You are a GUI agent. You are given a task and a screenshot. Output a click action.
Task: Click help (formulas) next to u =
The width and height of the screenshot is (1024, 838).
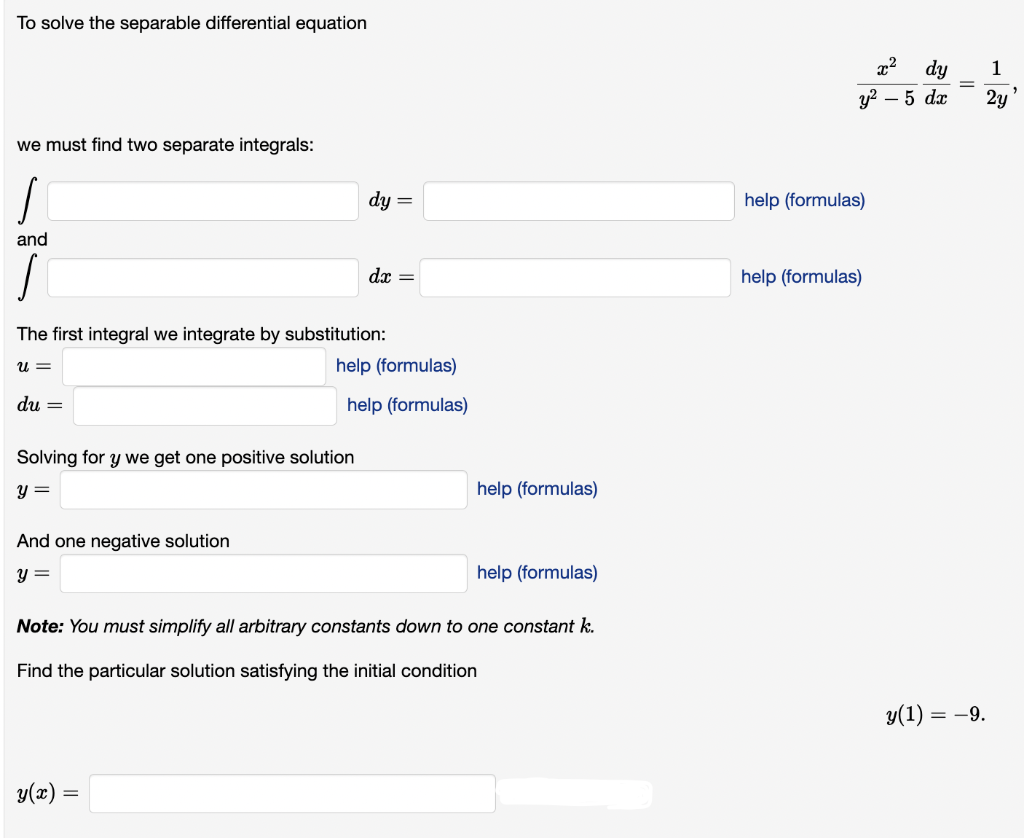(x=396, y=366)
